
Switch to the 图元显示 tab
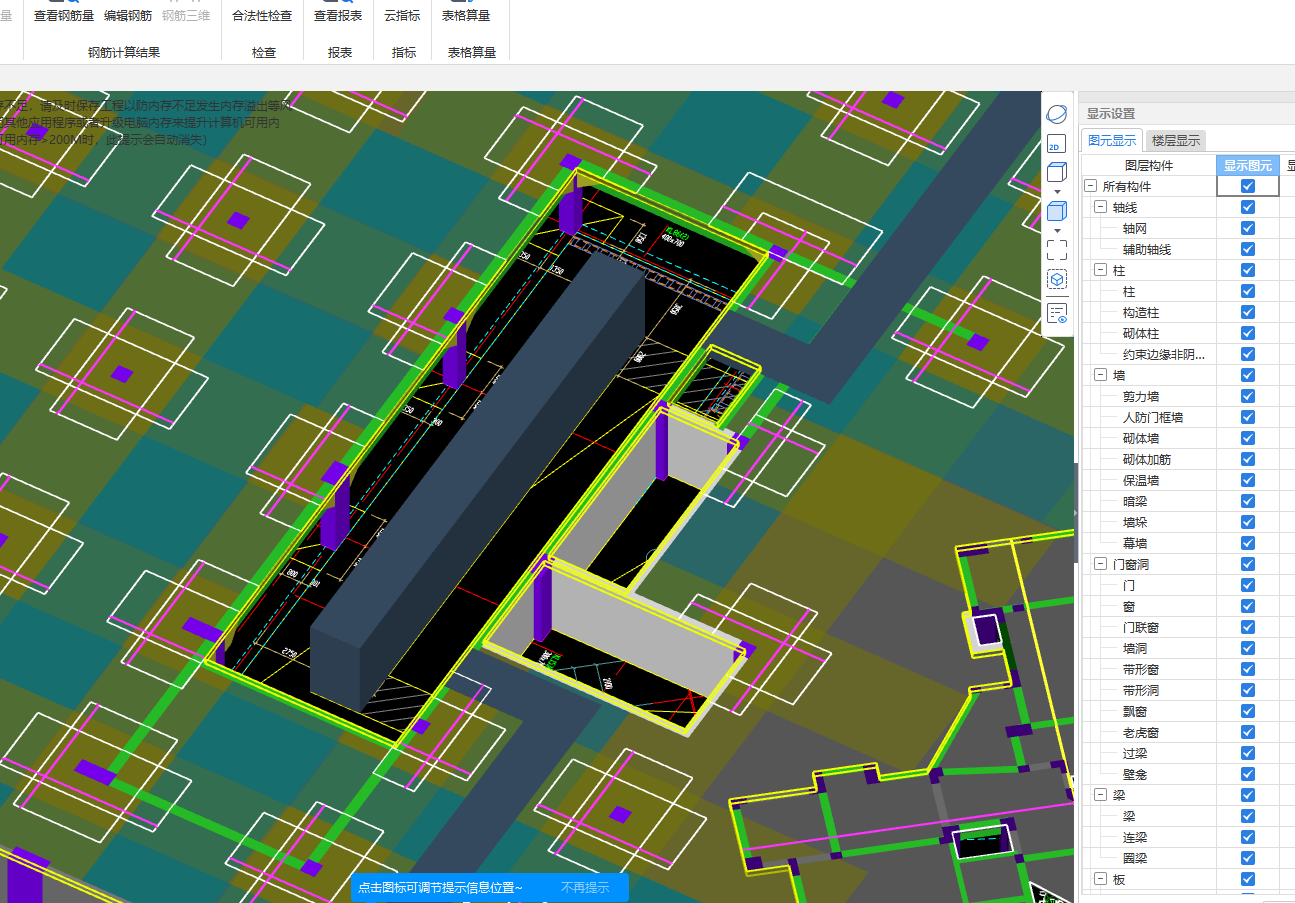point(1112,141)
